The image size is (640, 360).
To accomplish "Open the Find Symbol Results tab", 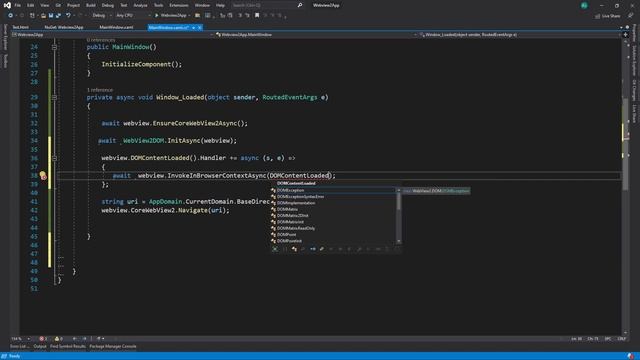I will tap(68, 347).
